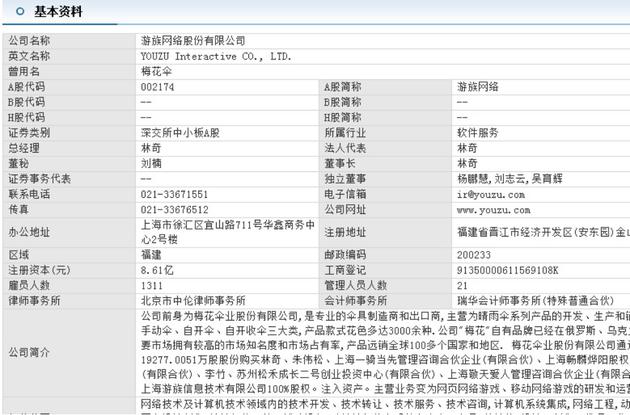Select phone number 021-33671551
630x415 pixels.
pos(174,194)
